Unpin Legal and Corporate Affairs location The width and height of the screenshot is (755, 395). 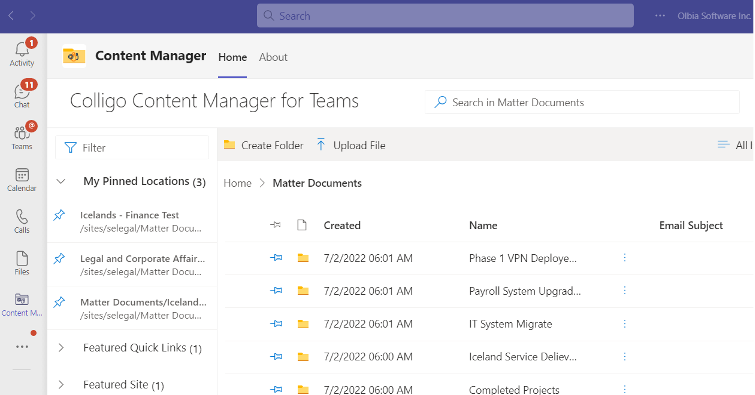tap(59, 259)
